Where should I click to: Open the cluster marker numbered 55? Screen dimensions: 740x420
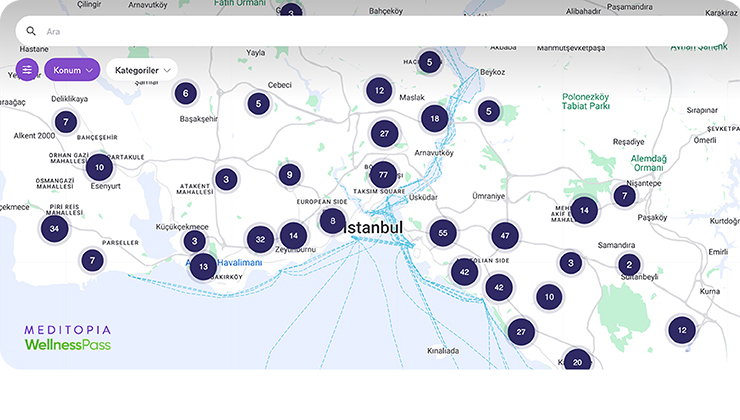(x=443, y=233)
